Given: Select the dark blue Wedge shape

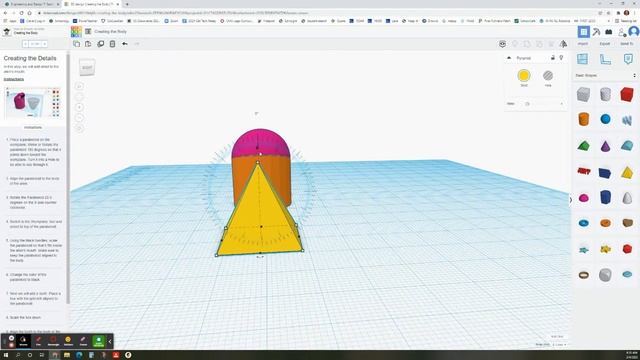Looking at the screenshot, I should click(x=605, y=173).
